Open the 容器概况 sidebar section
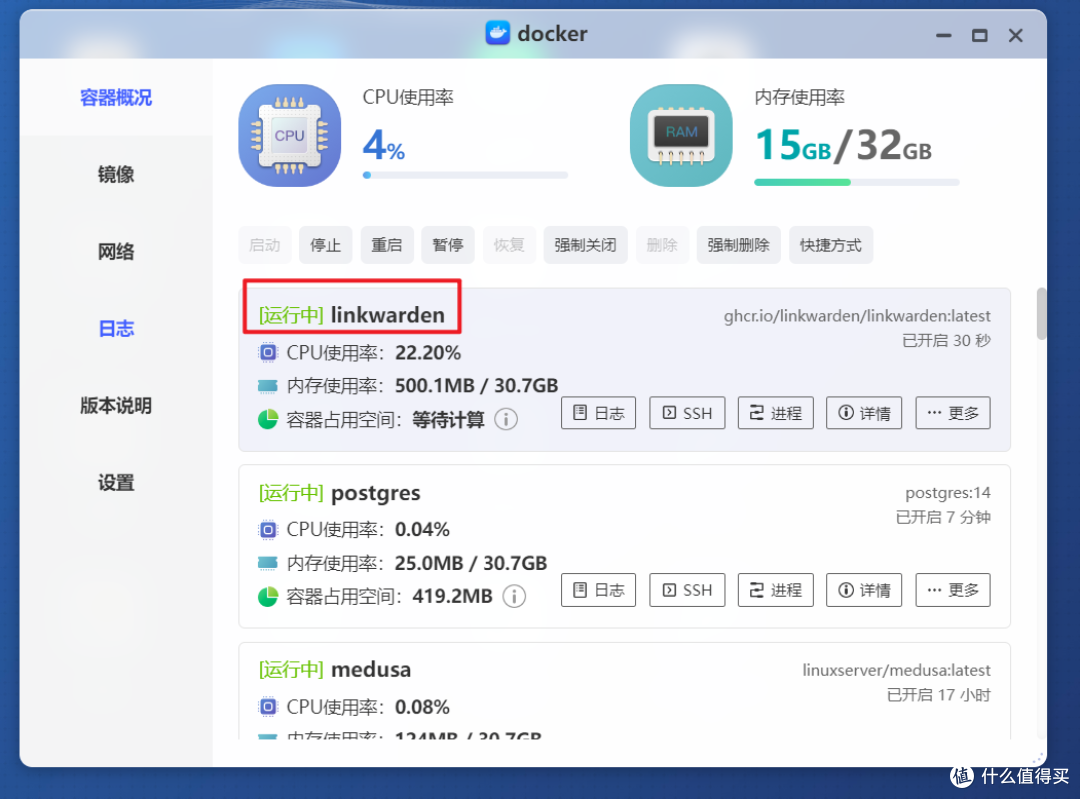Screen dimensions: 1080x799 click(116, 98)
